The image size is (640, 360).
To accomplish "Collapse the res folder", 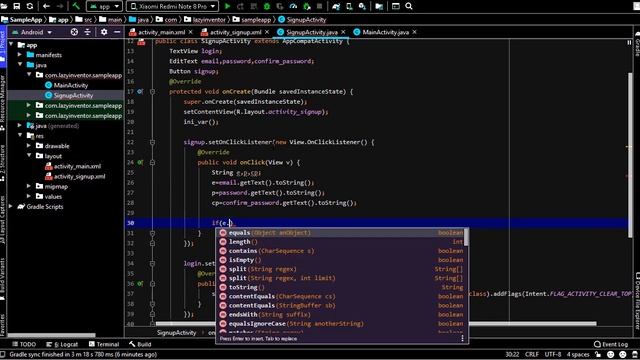I will pyautogui.click(x=20, y=136).
